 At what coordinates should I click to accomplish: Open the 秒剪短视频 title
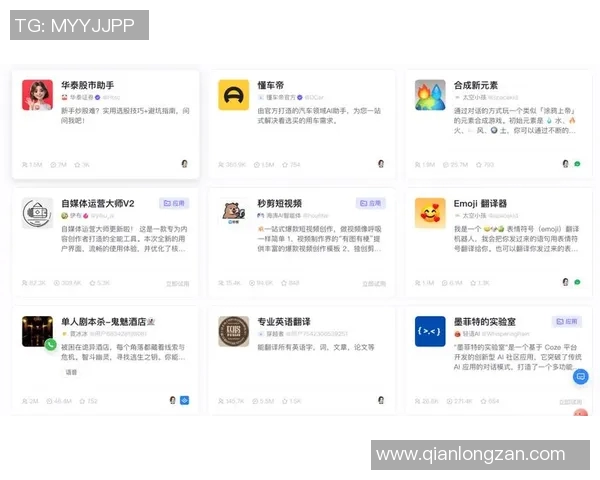280,203
